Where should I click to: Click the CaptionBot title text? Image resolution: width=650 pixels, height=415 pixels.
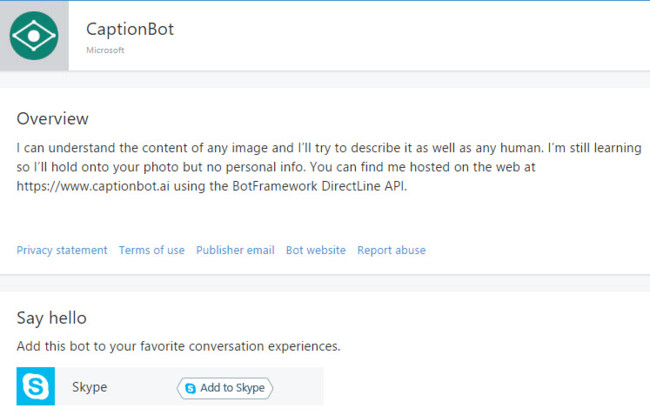point(130,29)
